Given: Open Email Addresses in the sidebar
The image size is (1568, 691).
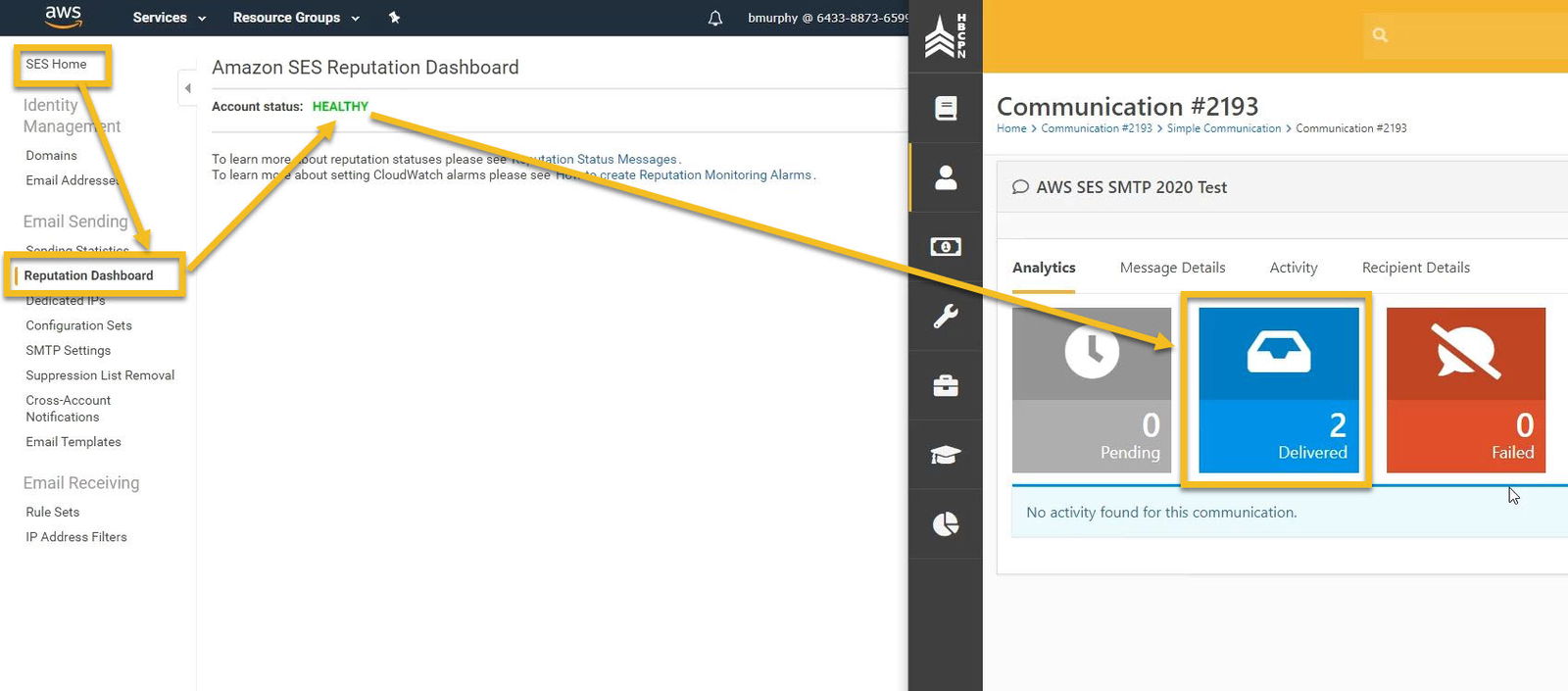Looking at the screenshot, I should (x=72, y=180).
